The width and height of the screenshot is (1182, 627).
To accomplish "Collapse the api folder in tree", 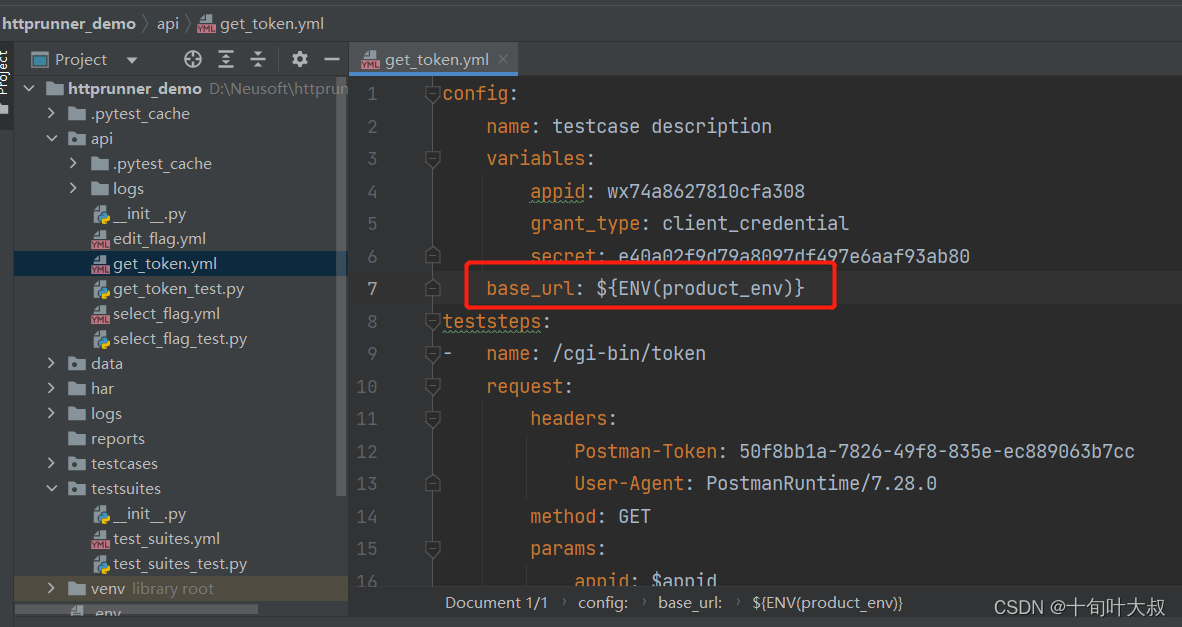I will (x=52, y=139).
